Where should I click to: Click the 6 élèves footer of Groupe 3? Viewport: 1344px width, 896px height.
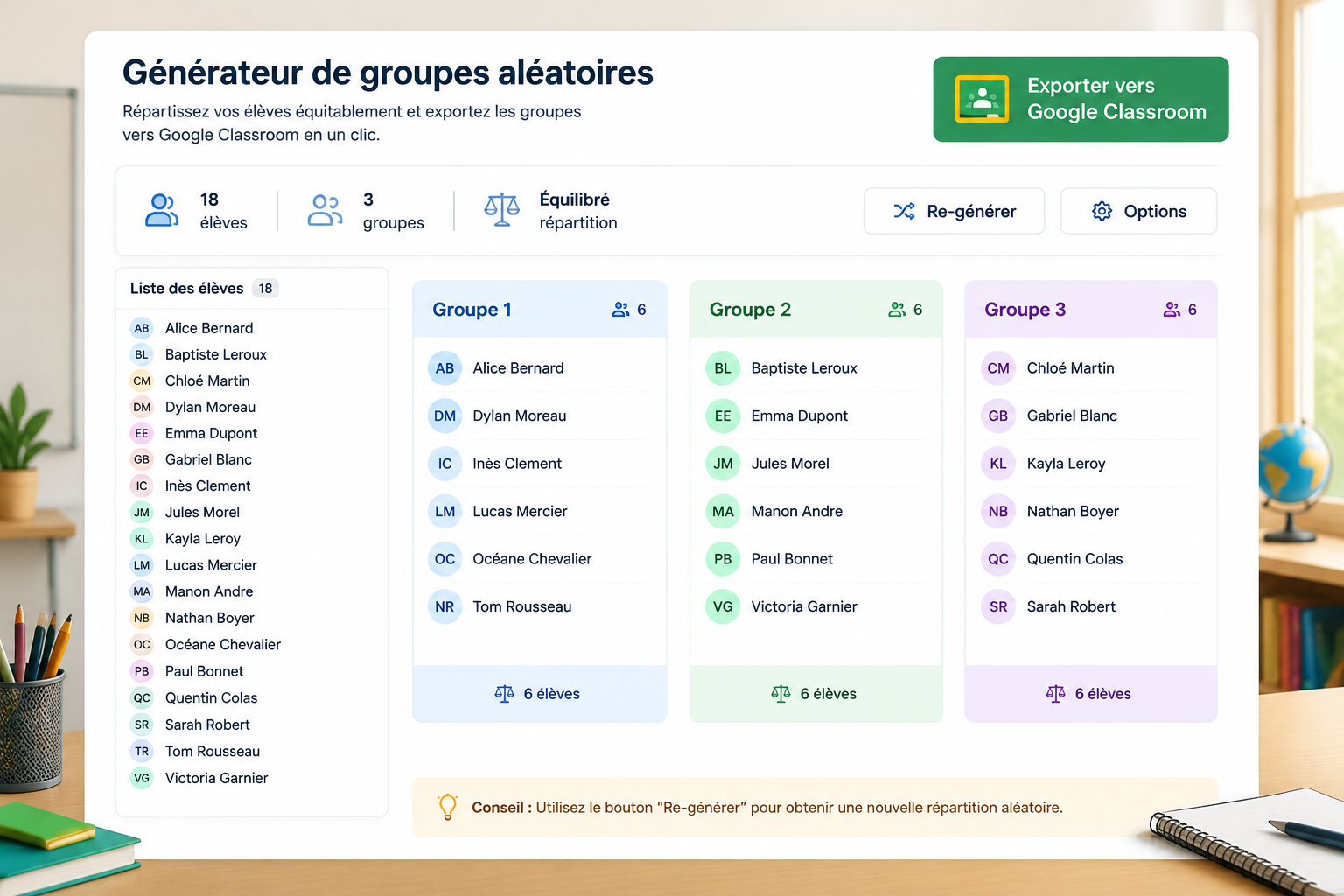1091,694
